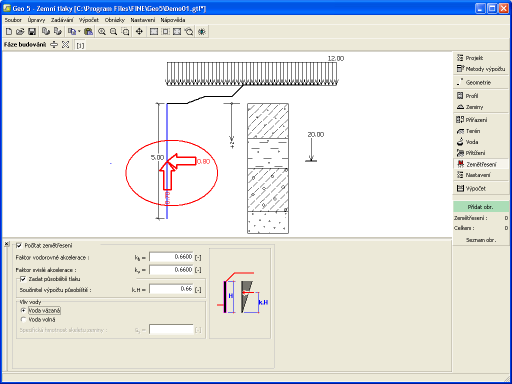Click the Seznam obr. button
Screen dimensions: 512x384
coord(480,240)
